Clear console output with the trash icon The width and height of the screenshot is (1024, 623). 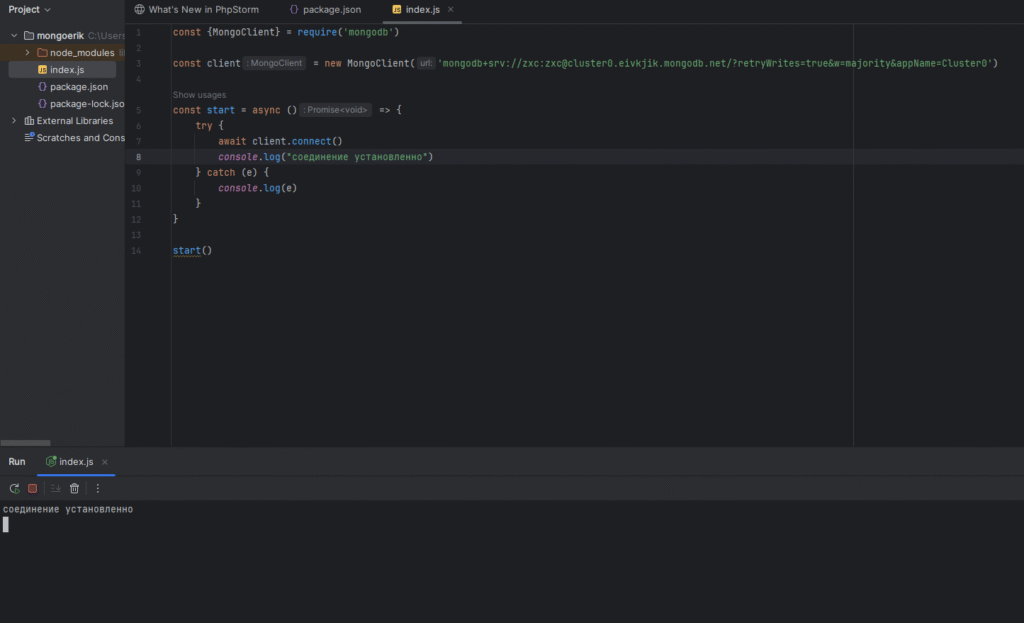[x=74, y=488]
